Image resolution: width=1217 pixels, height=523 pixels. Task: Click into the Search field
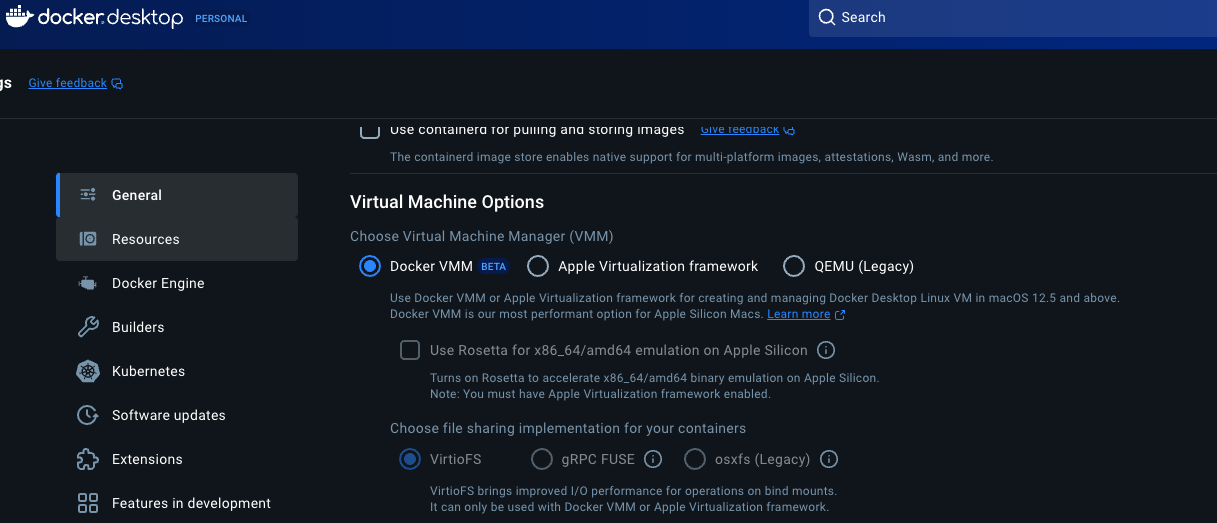(x=1013, y=18)
